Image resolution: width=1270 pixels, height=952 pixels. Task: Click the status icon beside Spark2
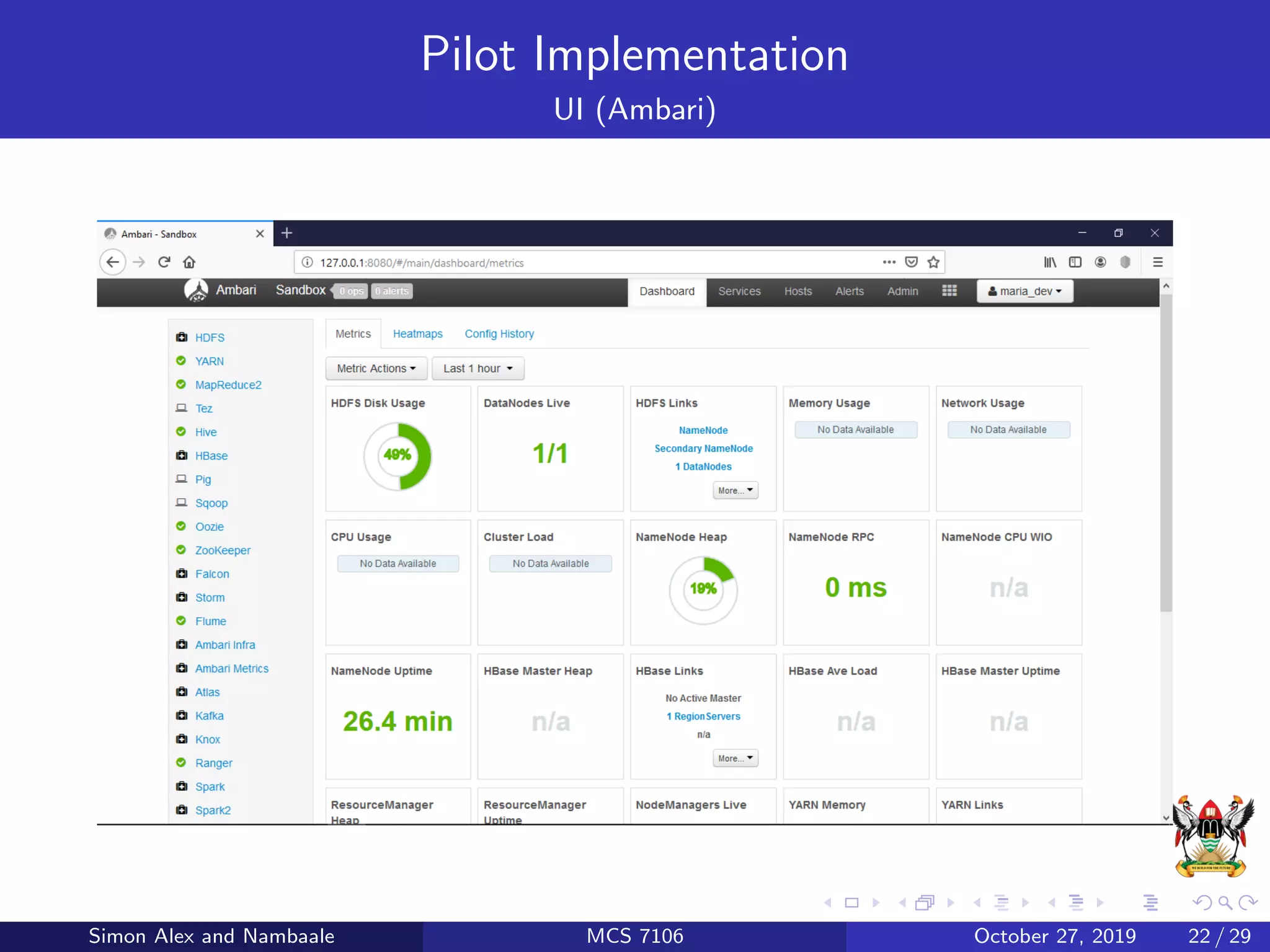coord(182,810)
